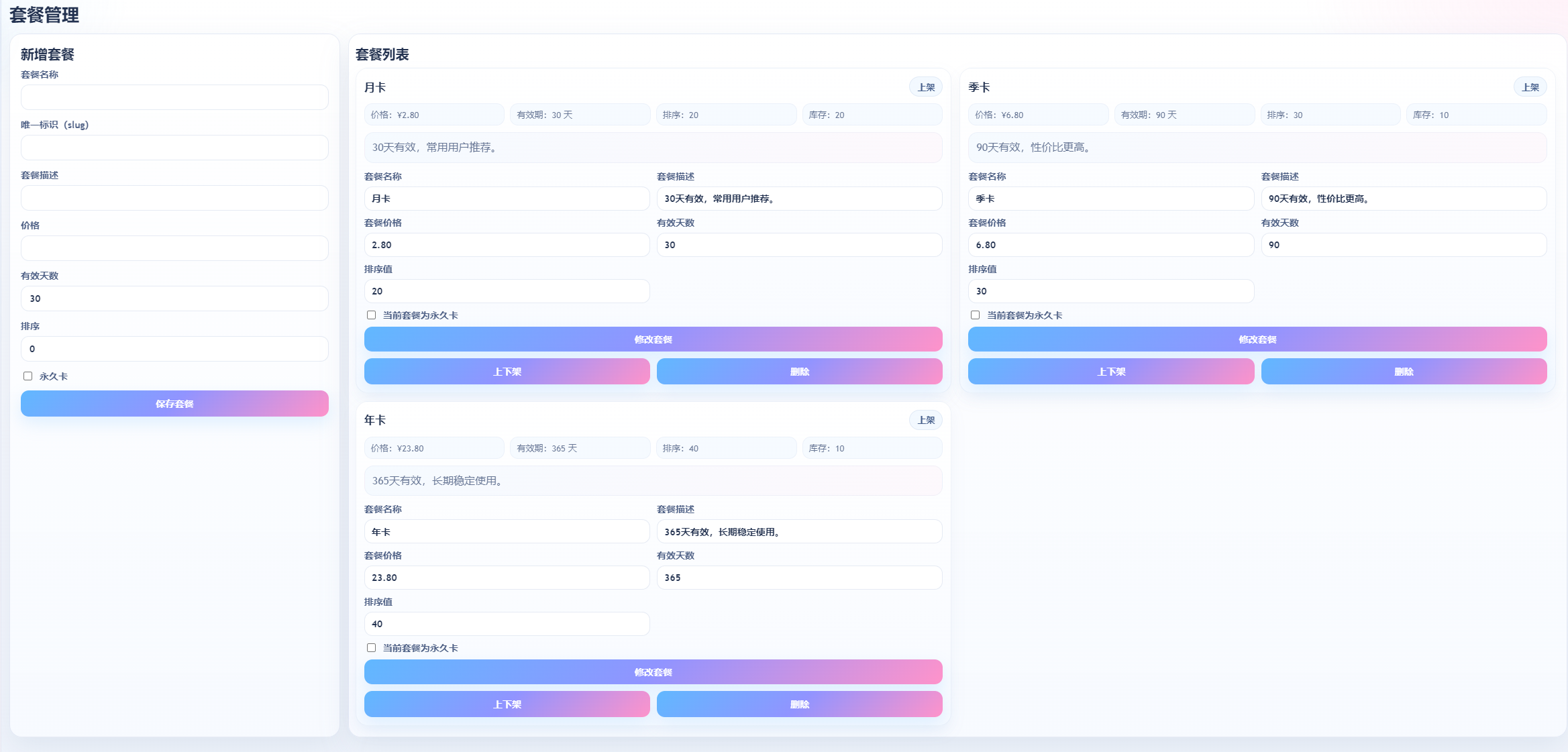Screen dimensions: 1568x752
Task: Enable 当前套餐为永久卡 on the 季卡 card
Action: pyautogui.click(x=975, y=315)
